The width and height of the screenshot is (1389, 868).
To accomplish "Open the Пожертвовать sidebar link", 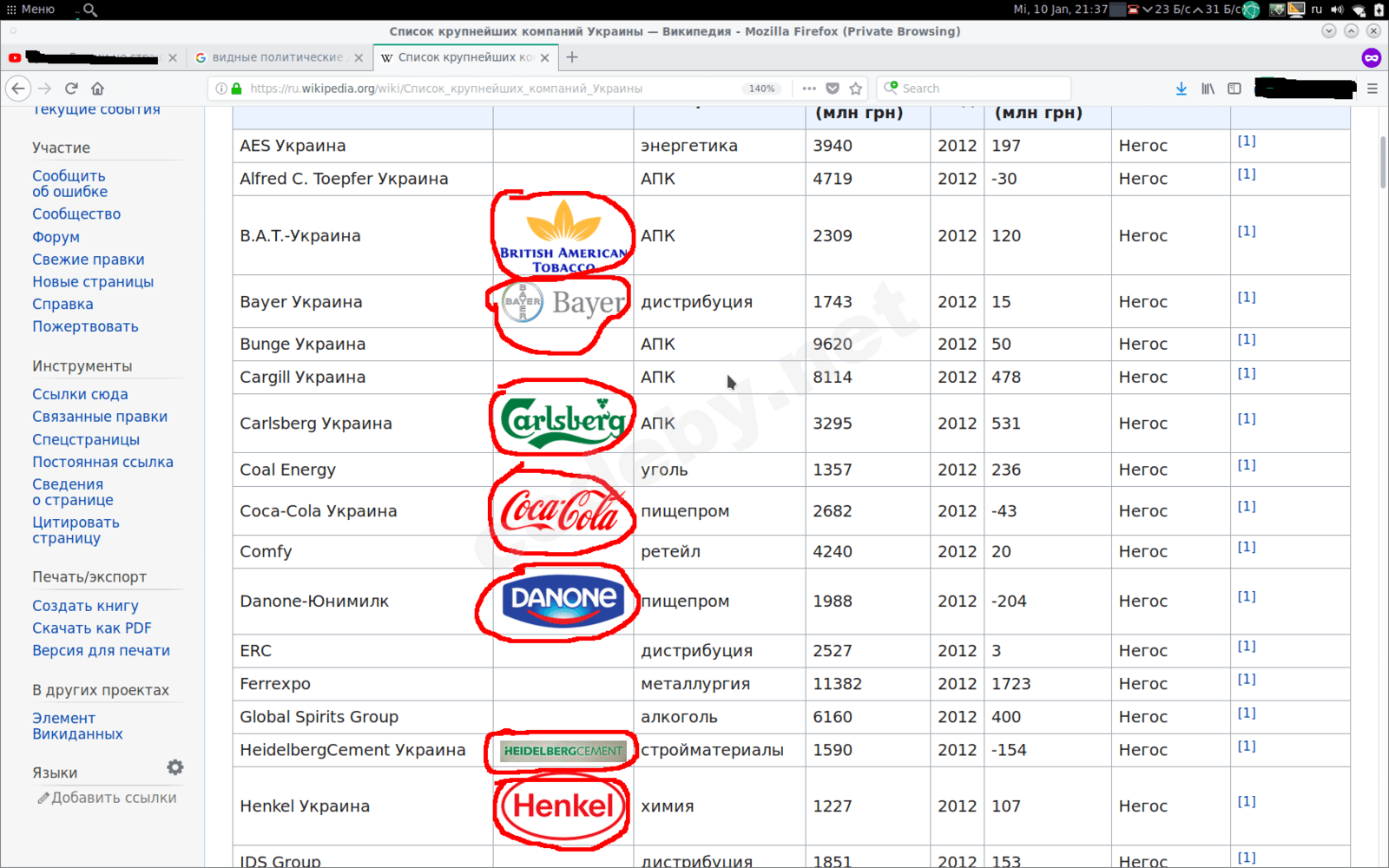I will [85, 326].
